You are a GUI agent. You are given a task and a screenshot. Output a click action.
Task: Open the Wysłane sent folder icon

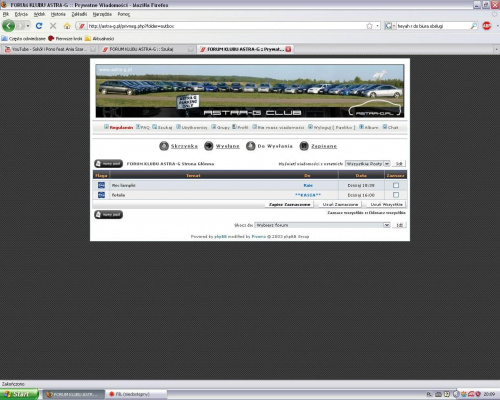coord(209,146)
